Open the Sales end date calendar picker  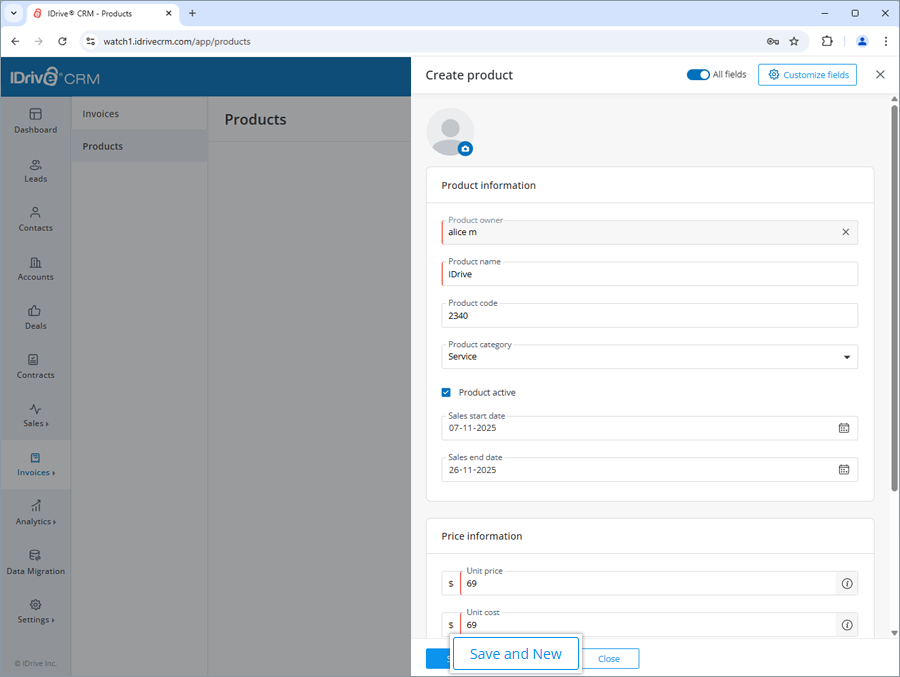click(x=845, y=469)
